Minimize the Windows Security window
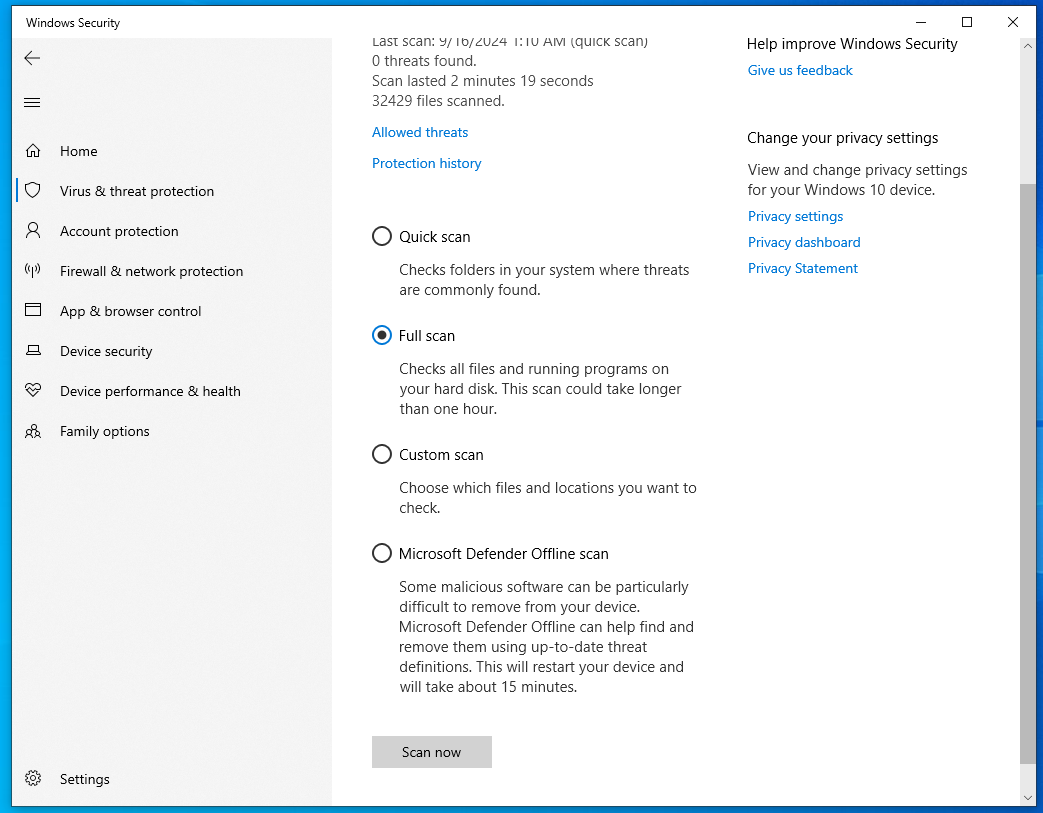Screen dimensions: 1043x813 pos(921,22)
